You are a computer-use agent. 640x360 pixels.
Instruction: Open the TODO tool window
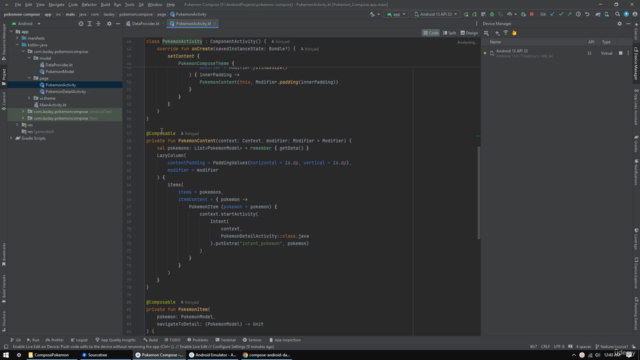click(172, 340)
